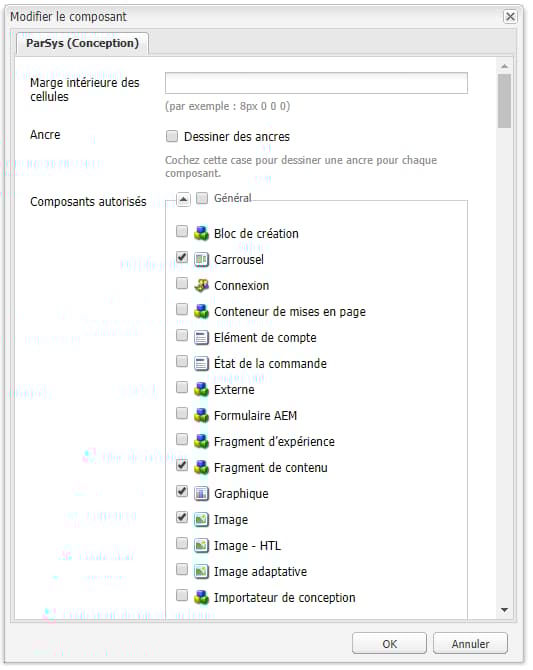Click the Importateur de conception label text
Screen dimensions: 533x670
click(285, 598)
